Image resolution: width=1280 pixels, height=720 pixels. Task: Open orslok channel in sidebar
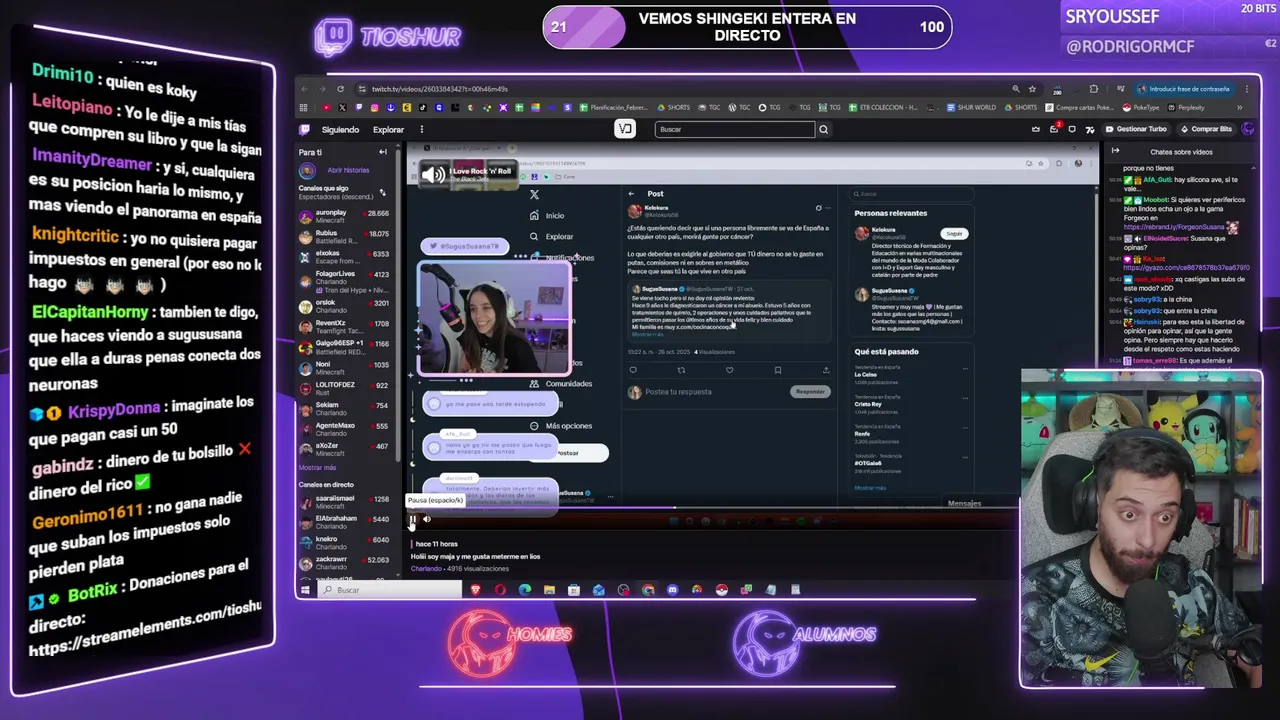(x=345, y=306)
